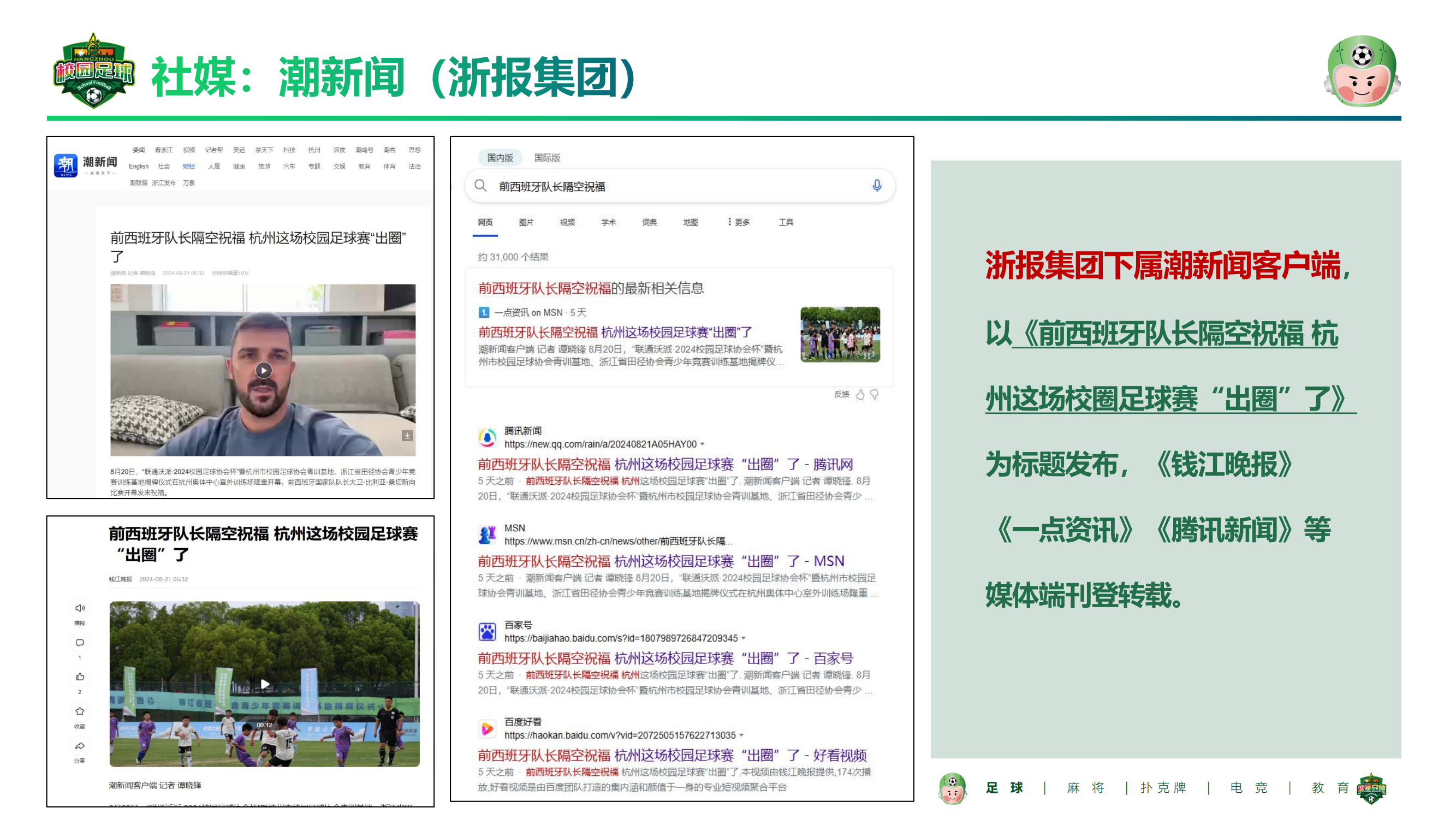Expand the qq.com URL dropdown arrow

[x=703, y=444]
